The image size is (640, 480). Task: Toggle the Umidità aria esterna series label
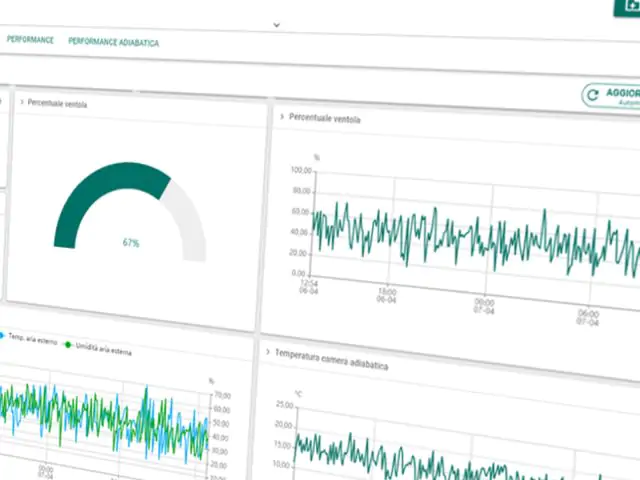pos(102,349)
